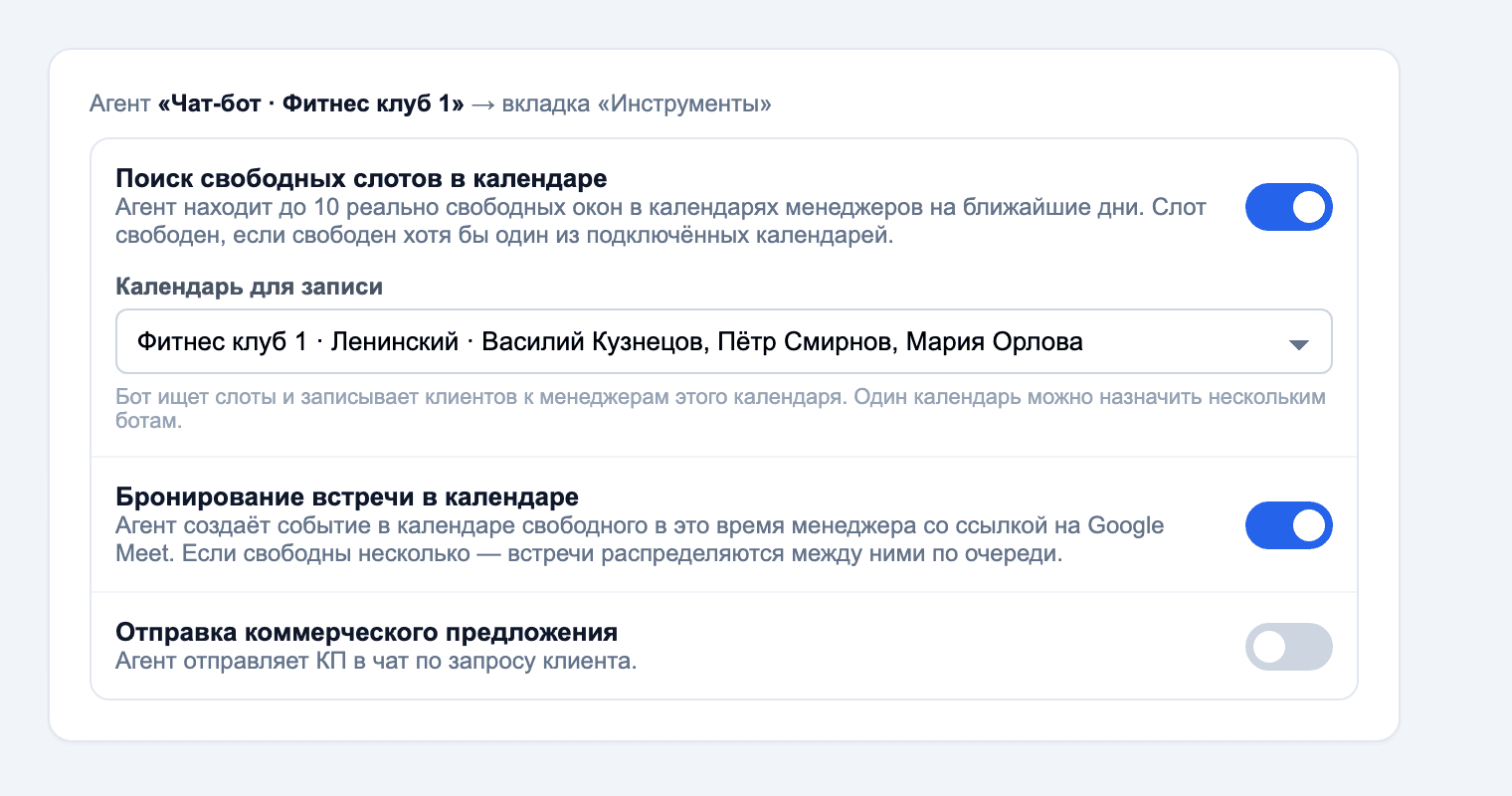The image size is (1512, 796).
Task: Click the label text "Календарь для записи"
Action: [x=250, y=287]
